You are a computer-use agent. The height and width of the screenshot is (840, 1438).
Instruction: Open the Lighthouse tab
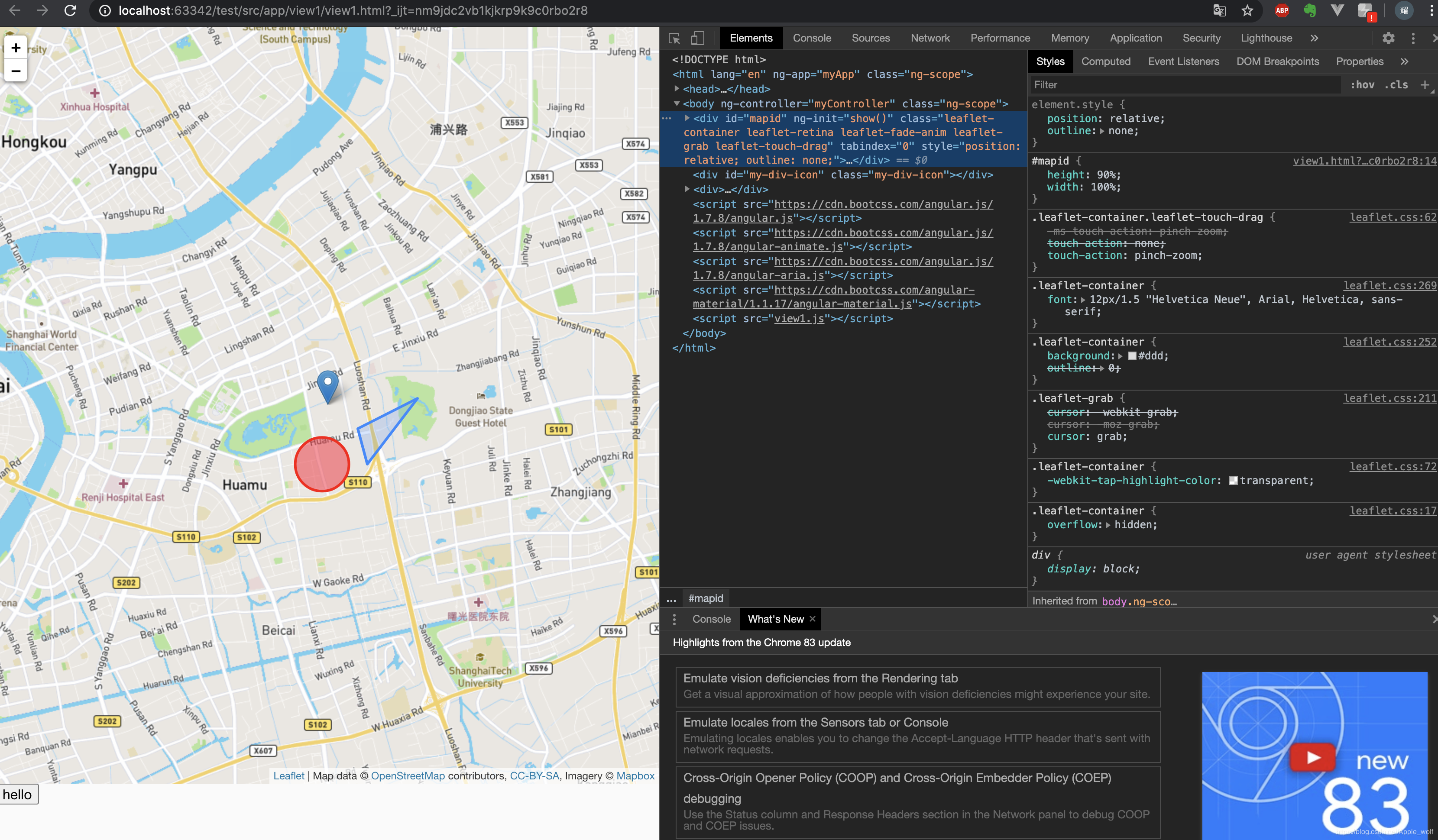point(1266,38)
